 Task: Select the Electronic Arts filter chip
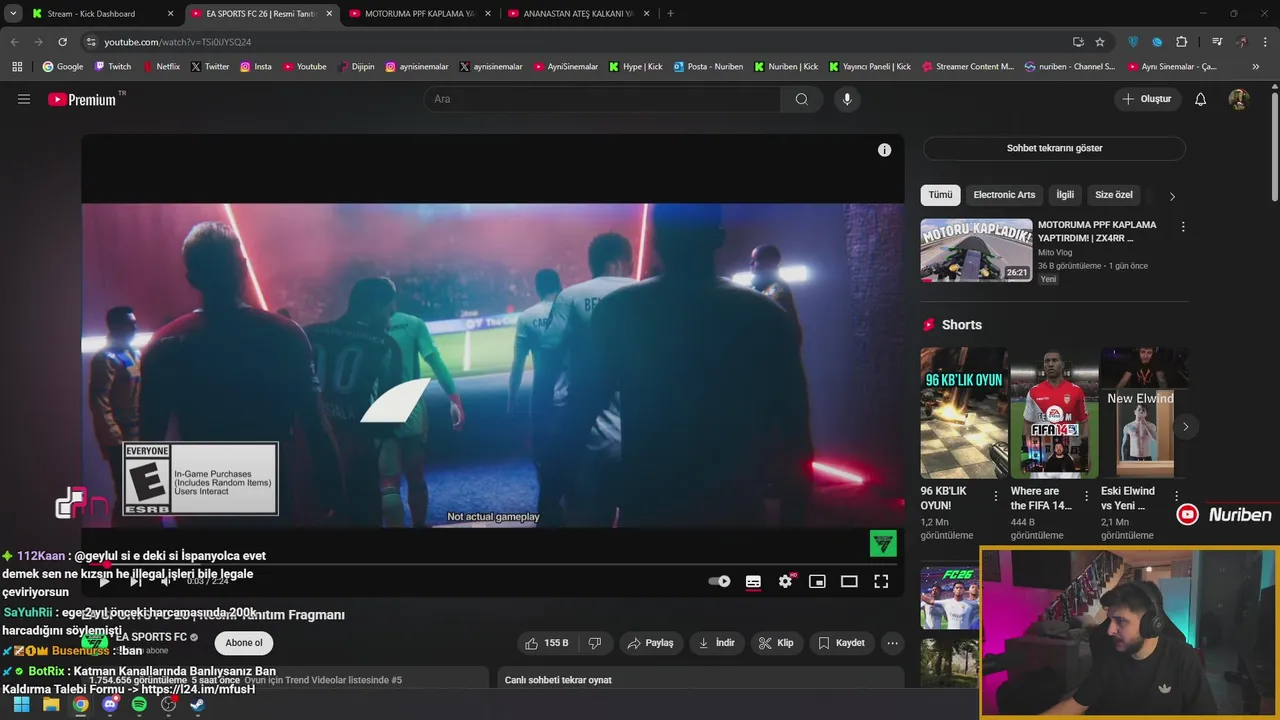tap(1004, 195)
